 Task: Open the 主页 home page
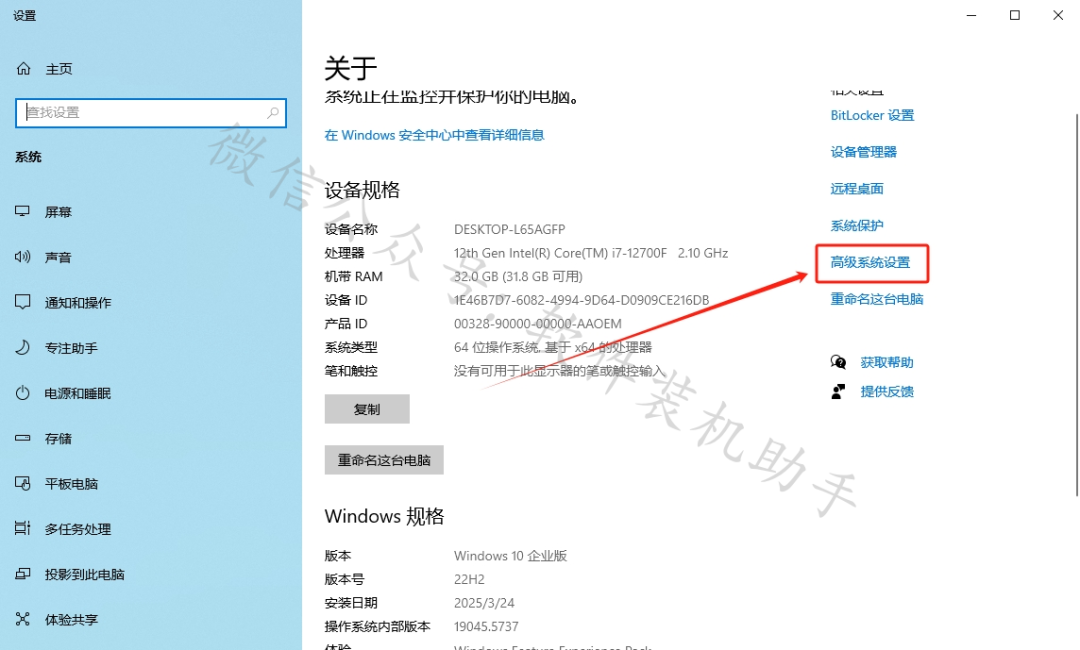pyautogui.click(x=59, y=69)
